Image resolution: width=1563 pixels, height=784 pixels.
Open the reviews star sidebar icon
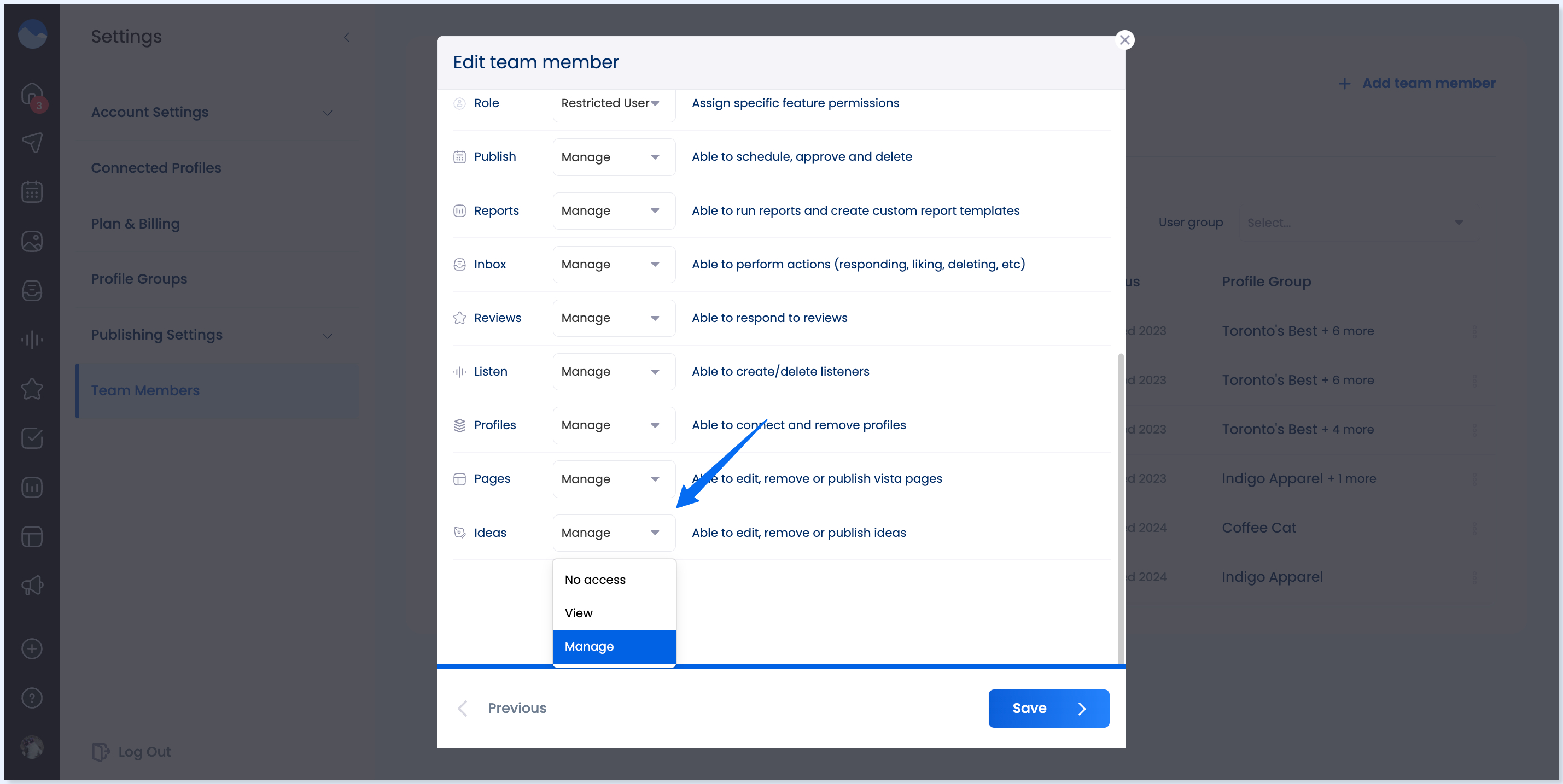tap(32, 389)
